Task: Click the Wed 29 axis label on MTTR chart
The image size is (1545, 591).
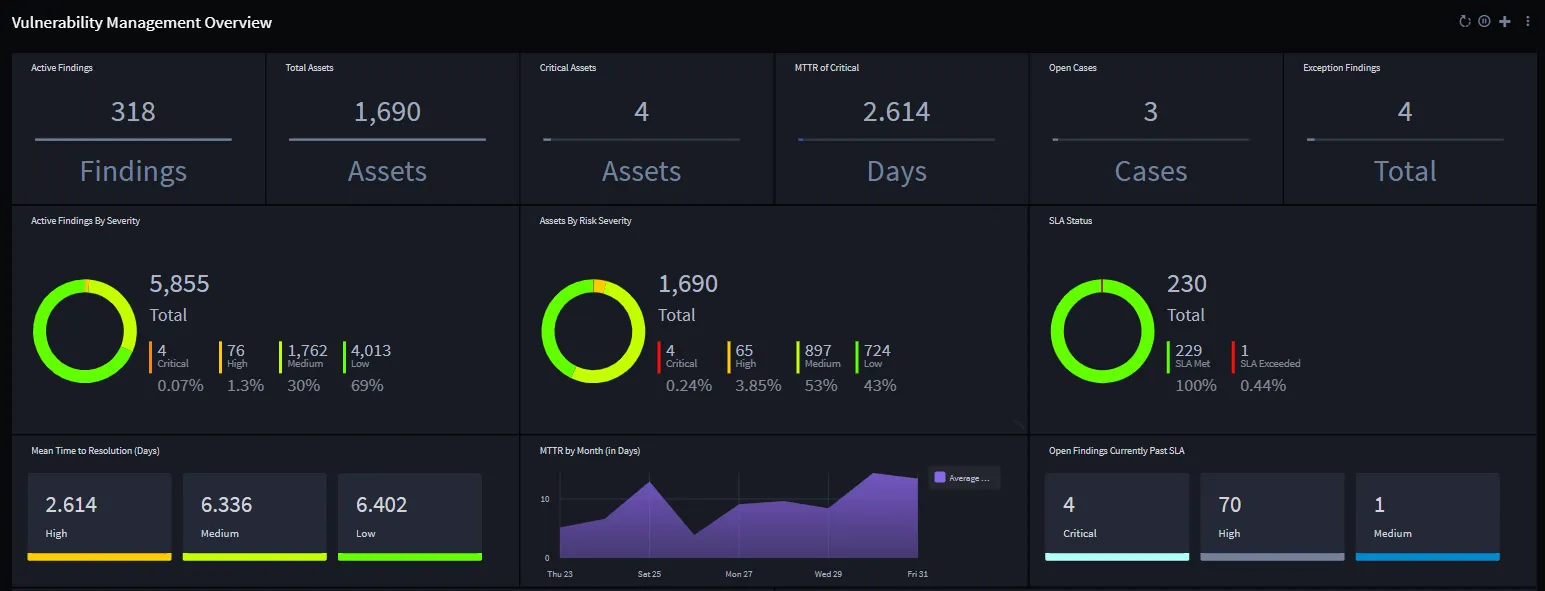Action: [x=828, y=574]
